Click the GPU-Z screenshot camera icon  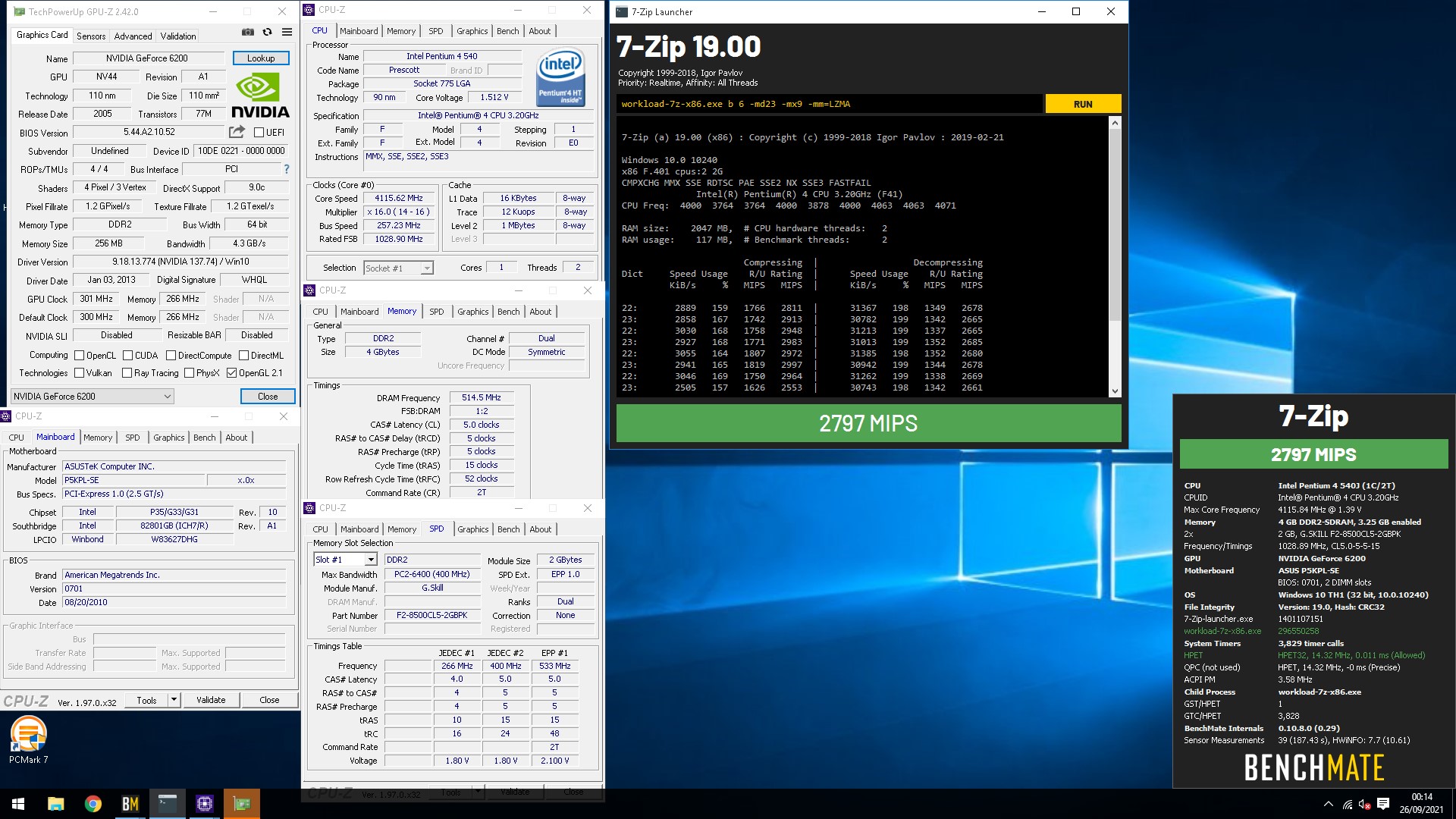pos(248,32)
